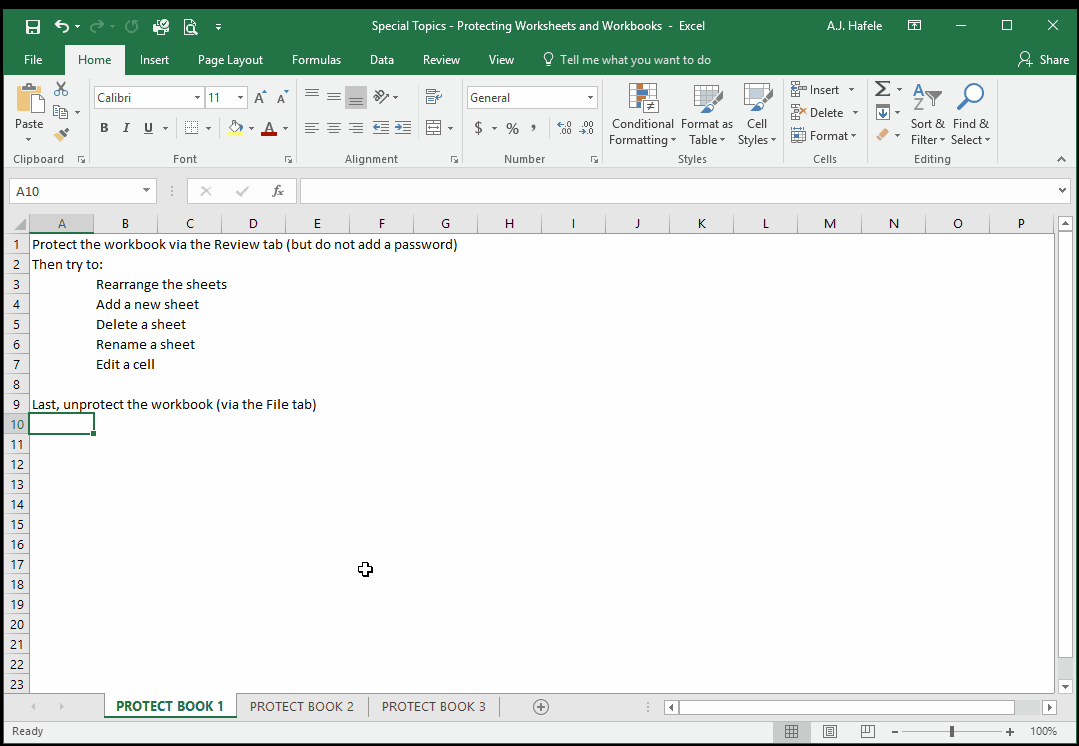
Task: Open Find & Select menu
Action: (970, 114)
